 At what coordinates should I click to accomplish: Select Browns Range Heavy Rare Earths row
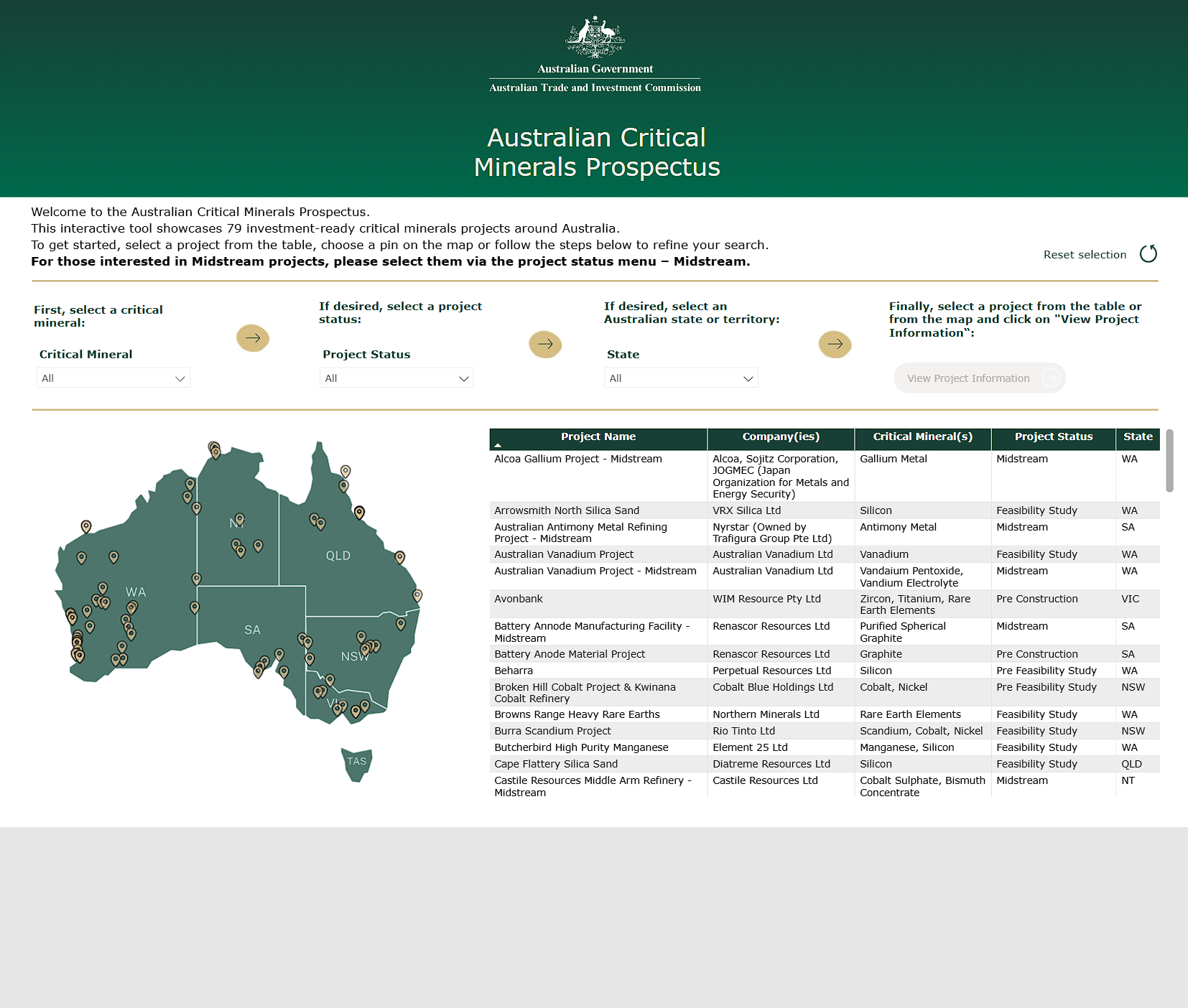825,714
